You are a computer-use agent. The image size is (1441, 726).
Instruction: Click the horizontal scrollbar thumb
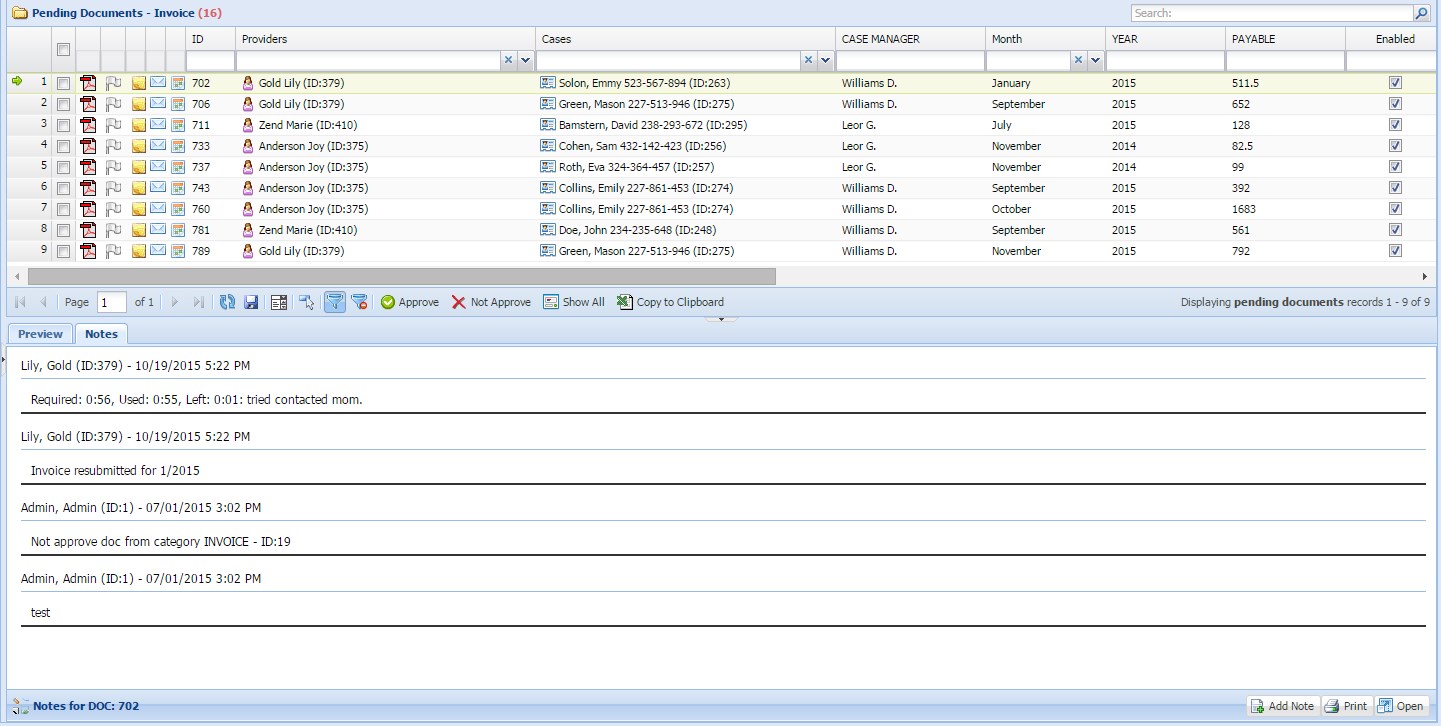tap(402, 276)
